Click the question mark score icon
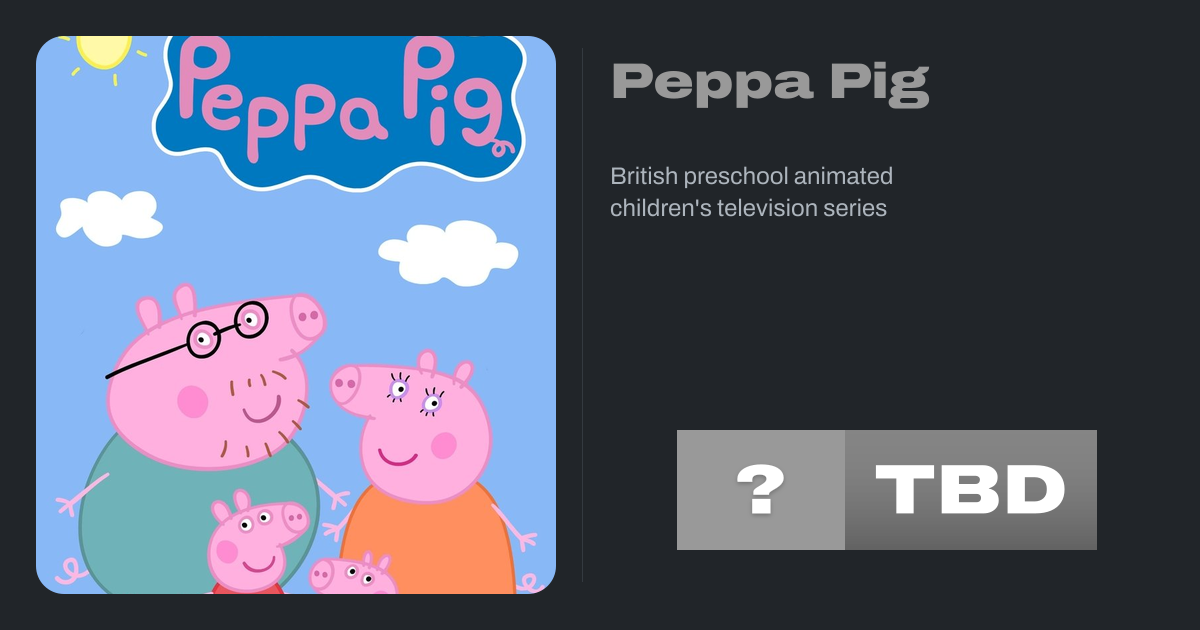Screen dimensions: 1200x630 coord(760,490)
